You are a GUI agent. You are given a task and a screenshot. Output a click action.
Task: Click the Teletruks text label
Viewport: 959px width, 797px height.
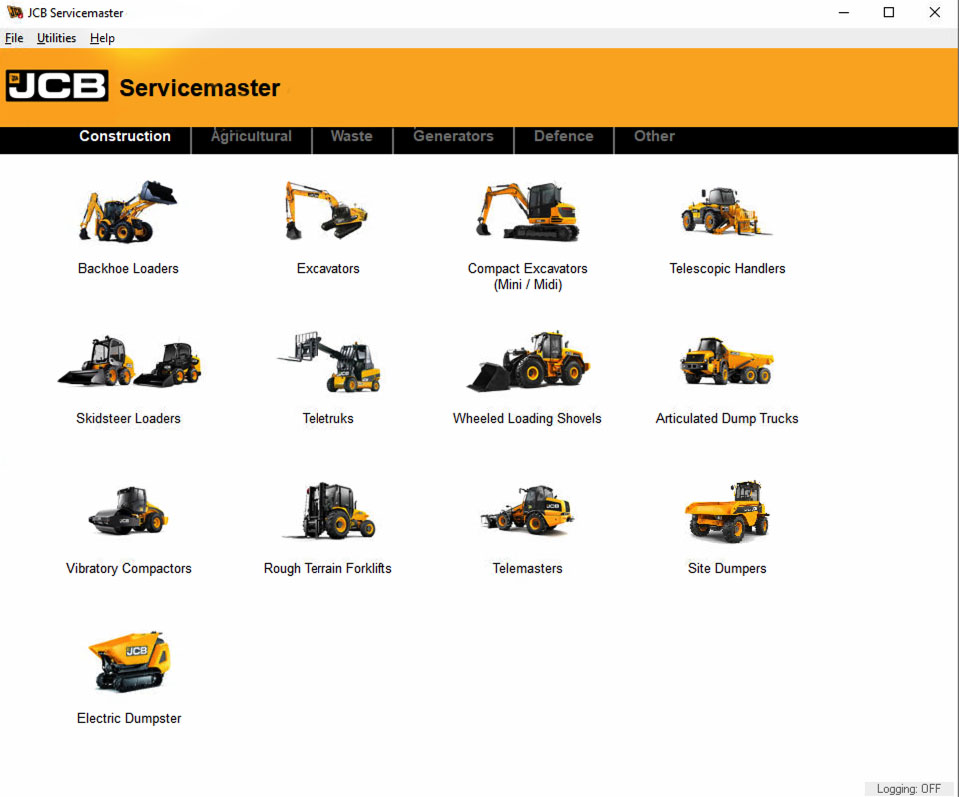(x=328, y=418)
